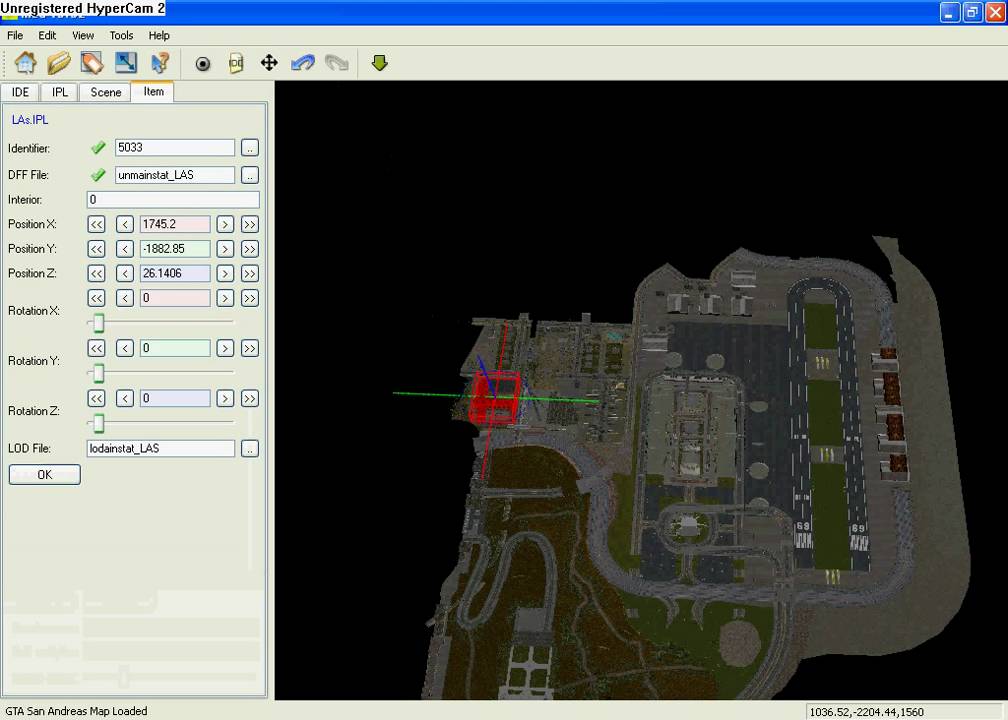Increase Position X with single right arrow
Viewport: 1008px width, 720px height.
tap(224, 224)
